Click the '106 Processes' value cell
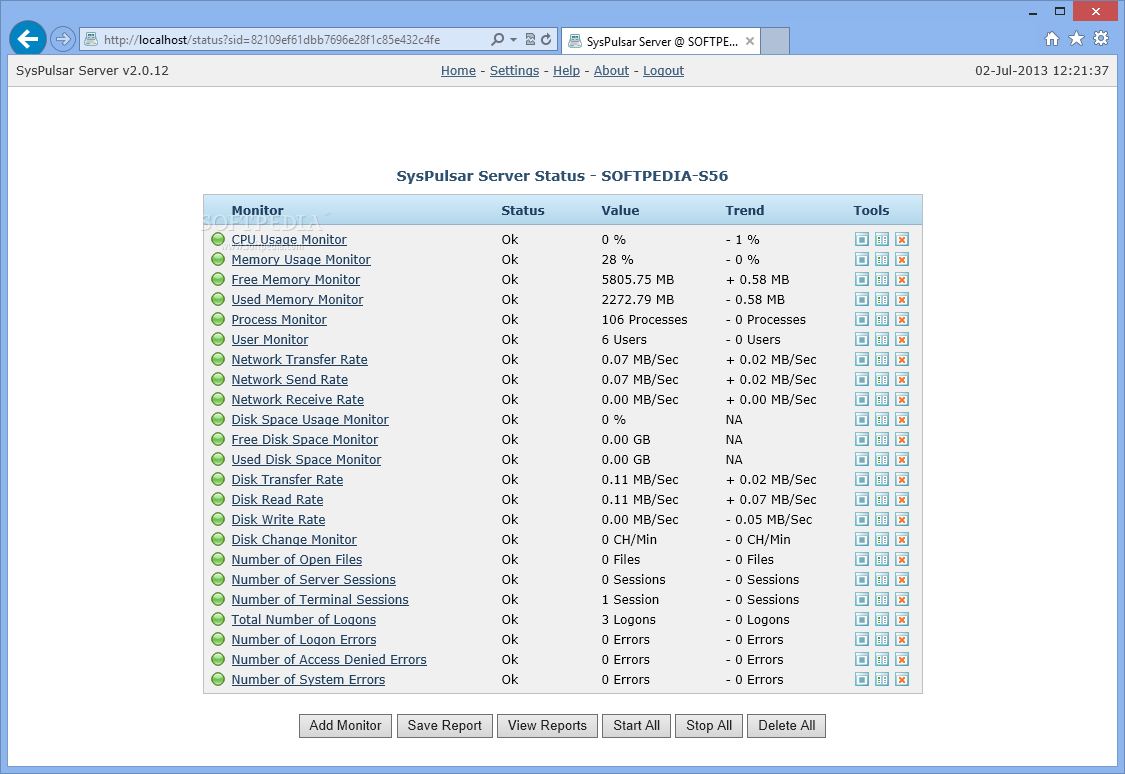This screenshot has width=1125, height=774. coord(644,319)
